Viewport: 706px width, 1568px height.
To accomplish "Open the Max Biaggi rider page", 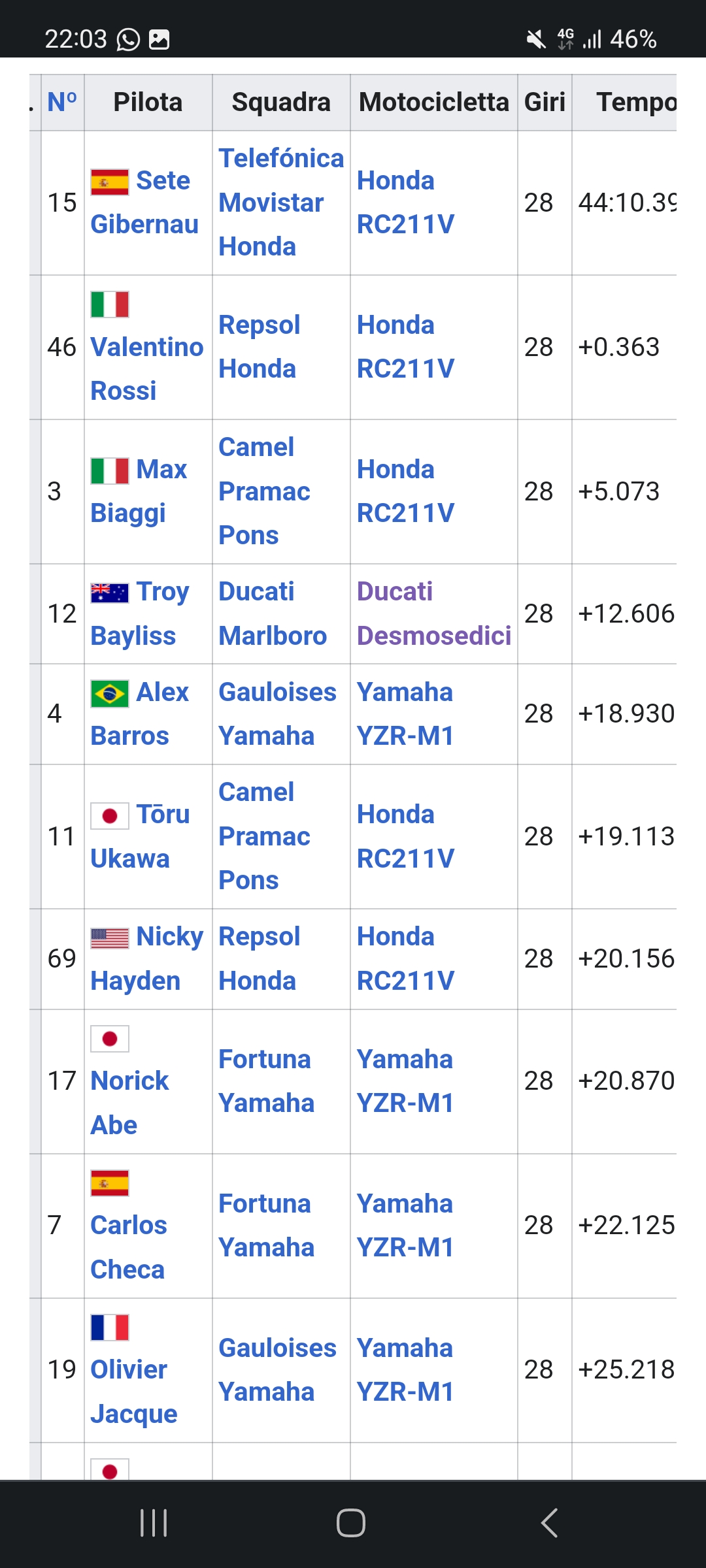I will point(139,491).
